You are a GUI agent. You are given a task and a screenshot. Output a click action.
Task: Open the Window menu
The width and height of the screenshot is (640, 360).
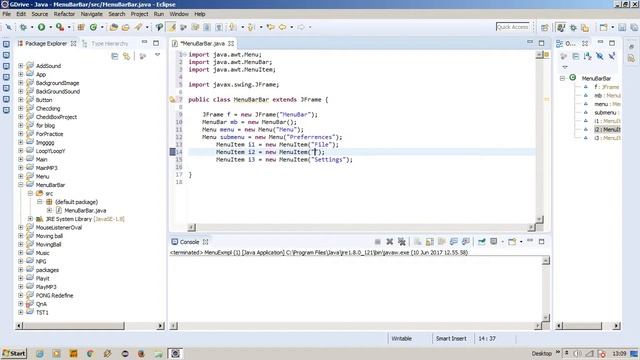pos(179,14)
